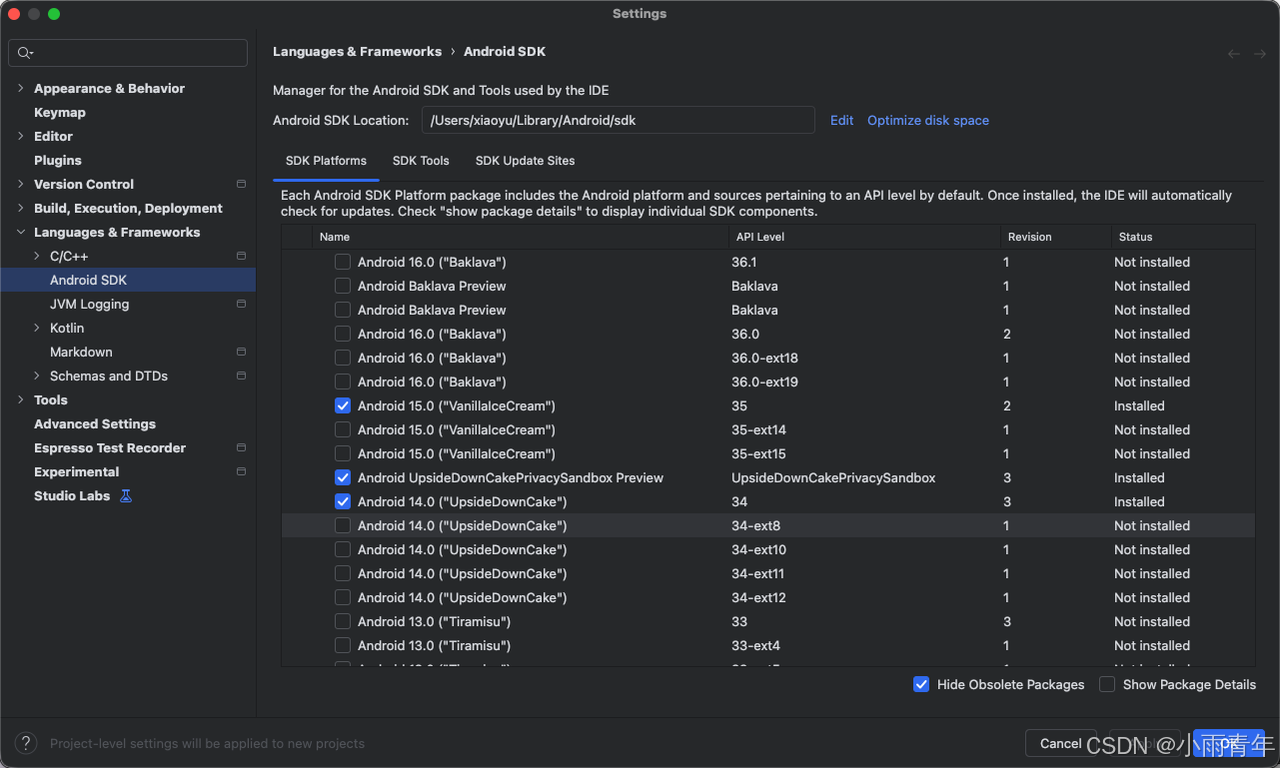Enable Show Package Details checkbox
Screen dimensions: 1280x768
pos(1107,685)
